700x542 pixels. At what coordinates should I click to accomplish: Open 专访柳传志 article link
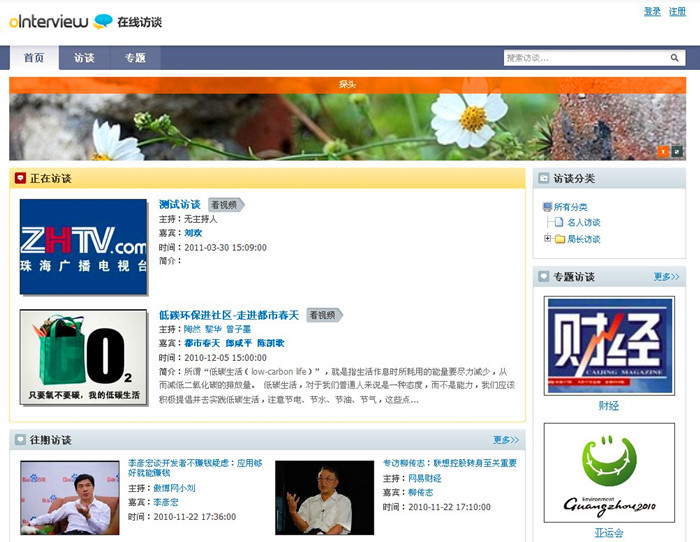[450, 463]
